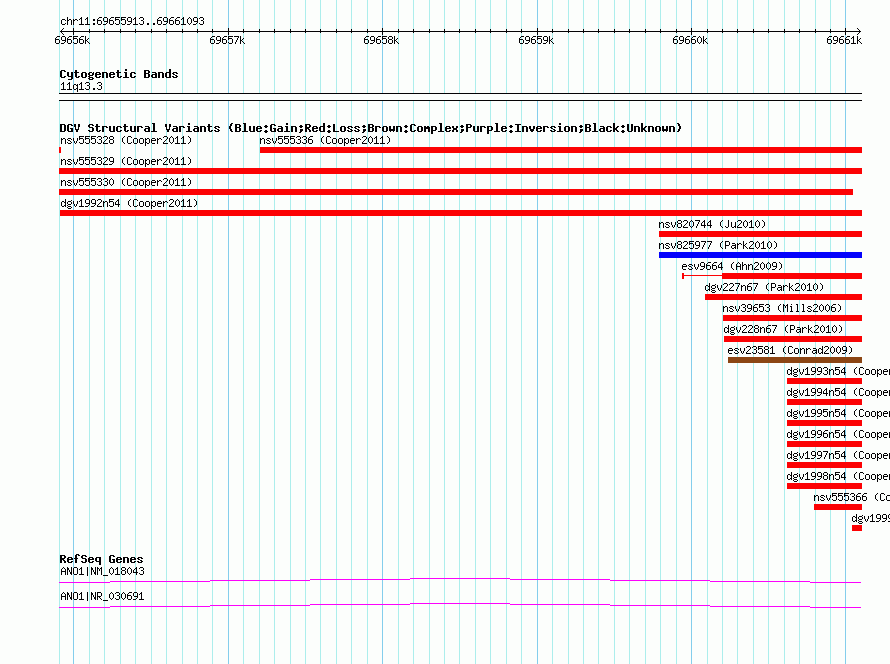Click the 69656k ruler tick label
This screenshot has width=890, height=664.
click(x=72, y=40)
